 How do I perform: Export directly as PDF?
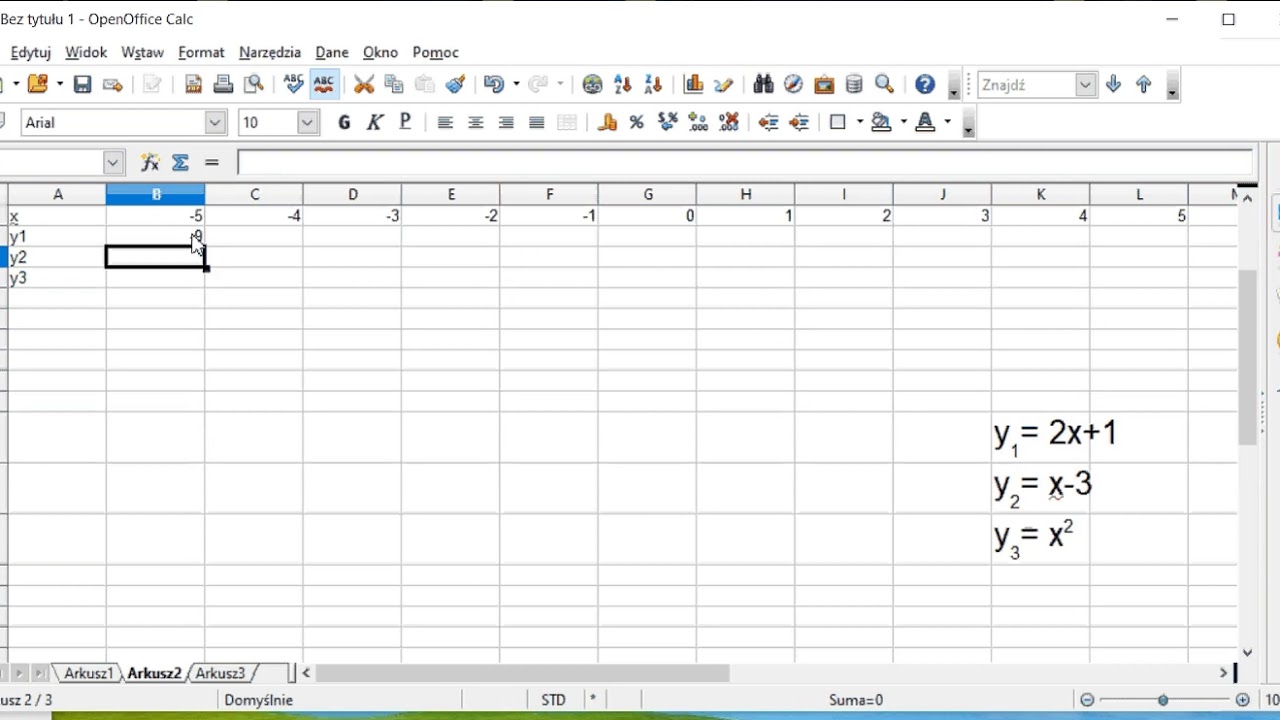point(194,85)
